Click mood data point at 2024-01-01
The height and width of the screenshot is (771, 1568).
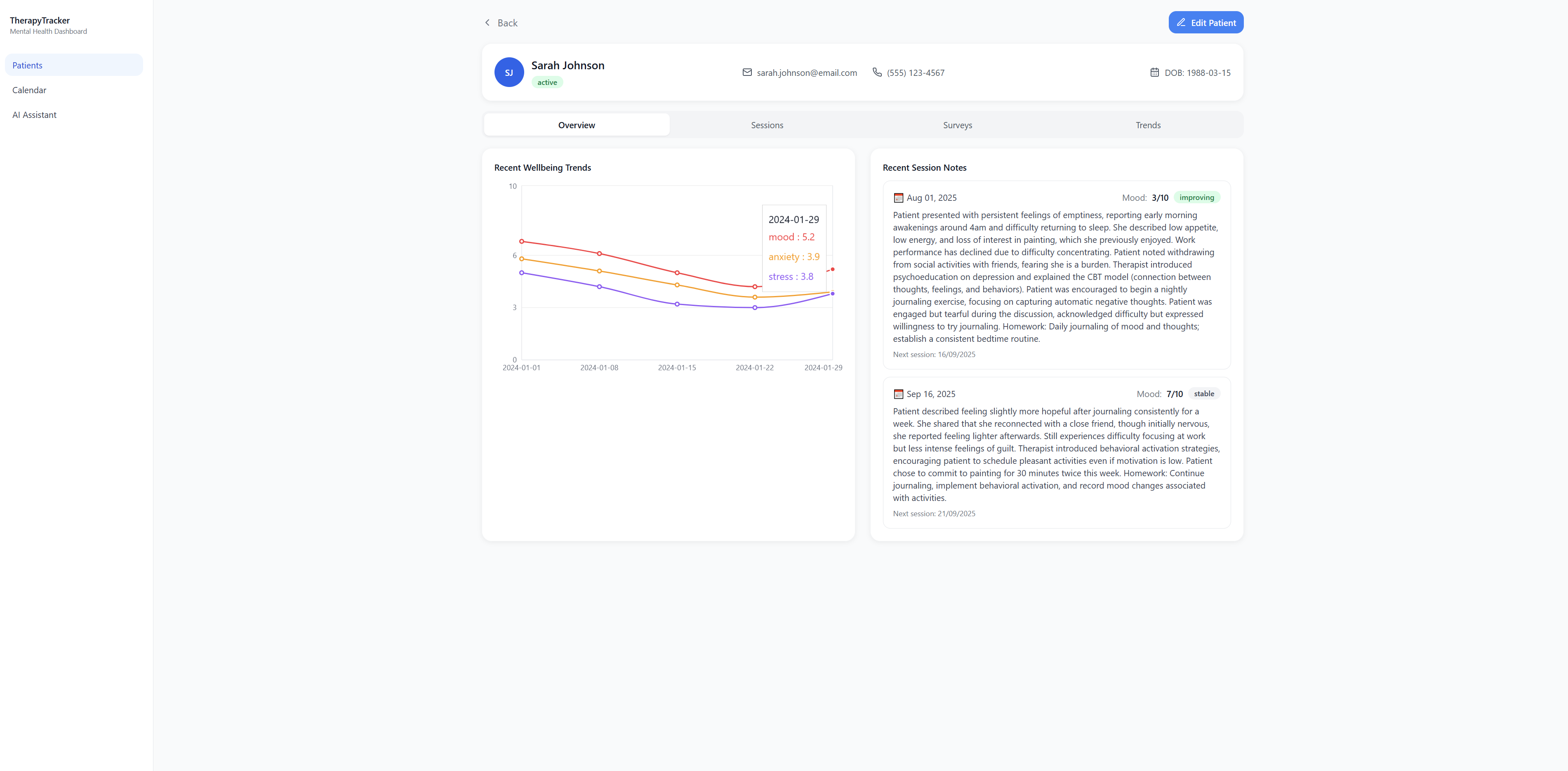(x=522, y=242)
